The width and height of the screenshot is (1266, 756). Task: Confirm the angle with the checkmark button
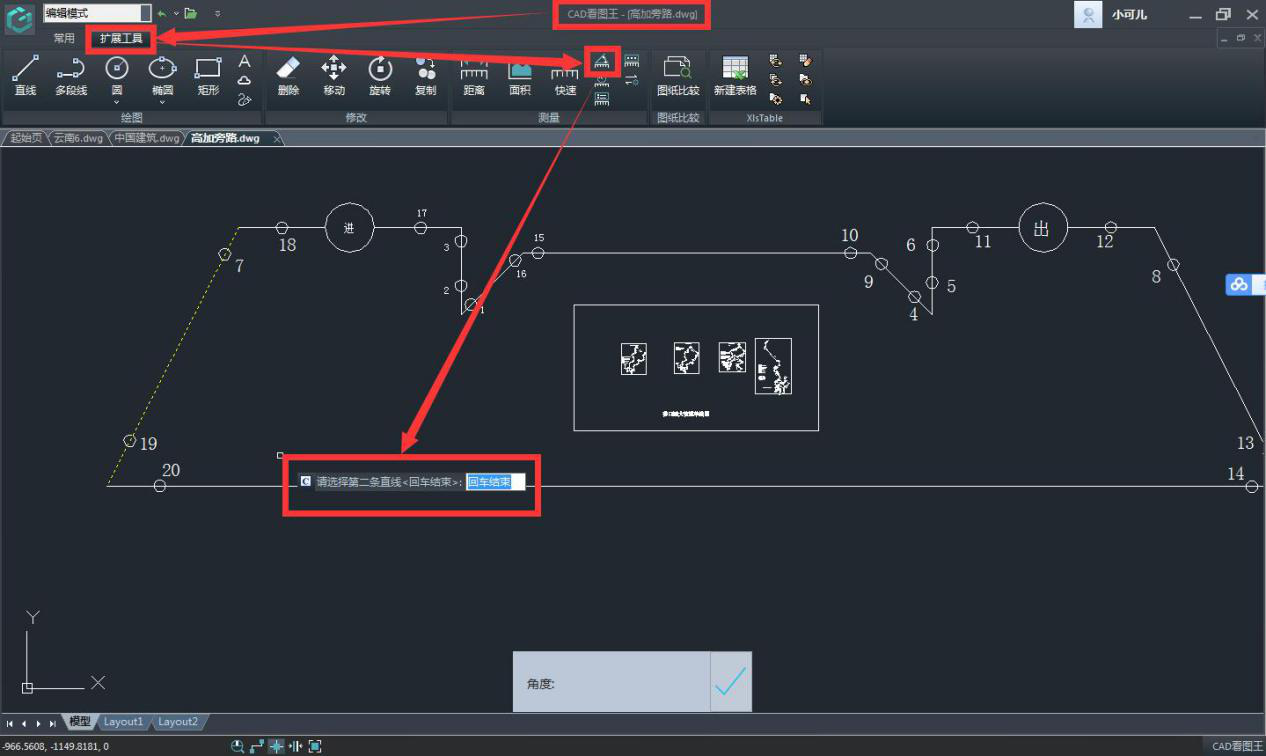pyautogui.click(x=731, y=682)
